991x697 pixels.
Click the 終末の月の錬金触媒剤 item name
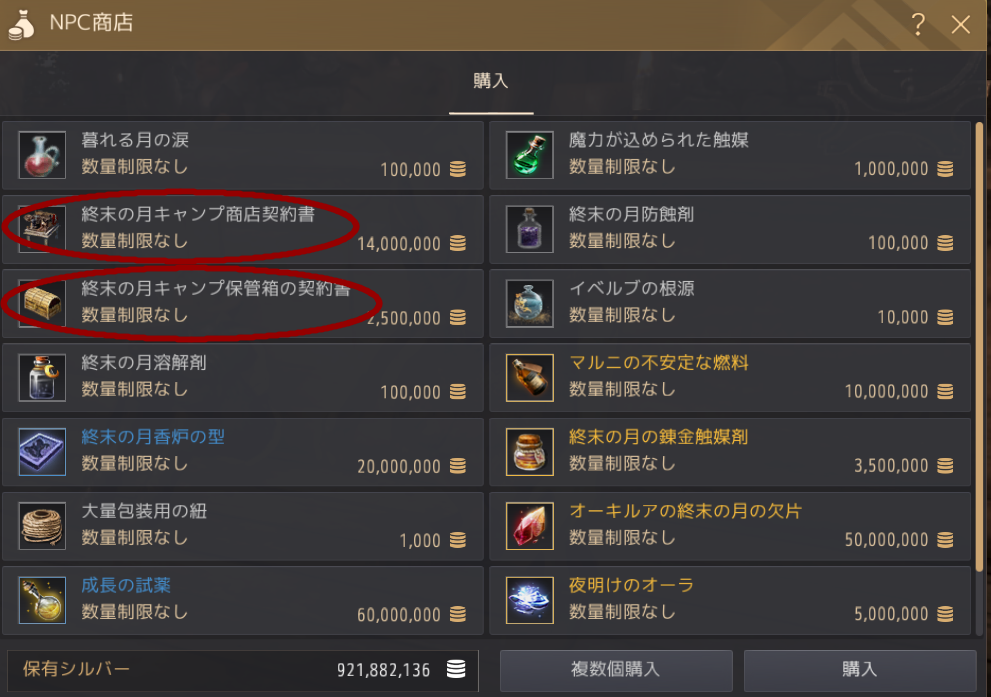658,437
